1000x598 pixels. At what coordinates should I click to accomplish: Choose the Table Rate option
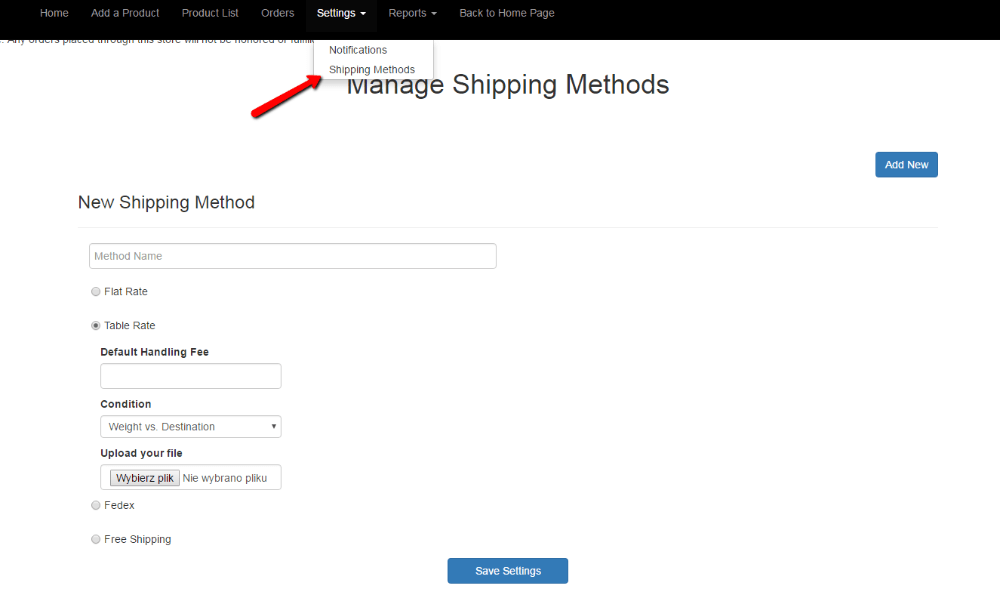tap(96, 326)
